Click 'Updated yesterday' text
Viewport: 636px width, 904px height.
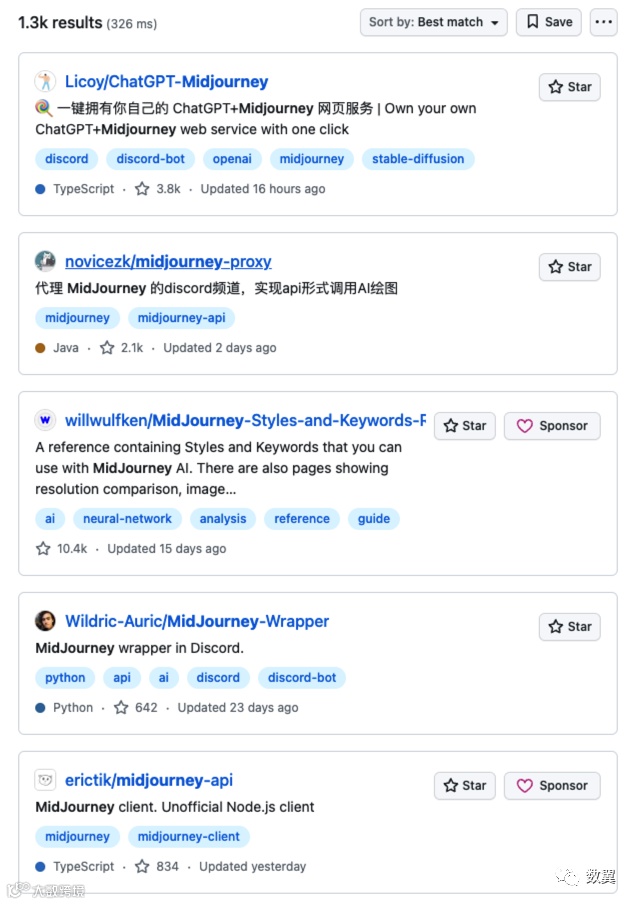[x=253, y=867]
